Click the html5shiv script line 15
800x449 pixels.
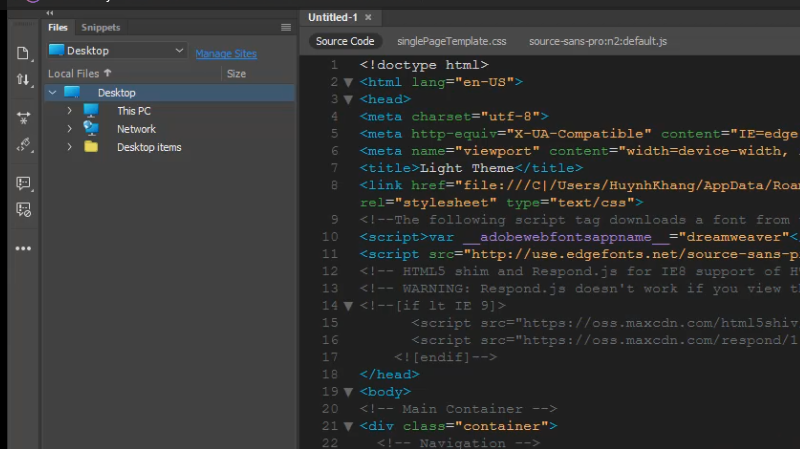coord(605,323)
